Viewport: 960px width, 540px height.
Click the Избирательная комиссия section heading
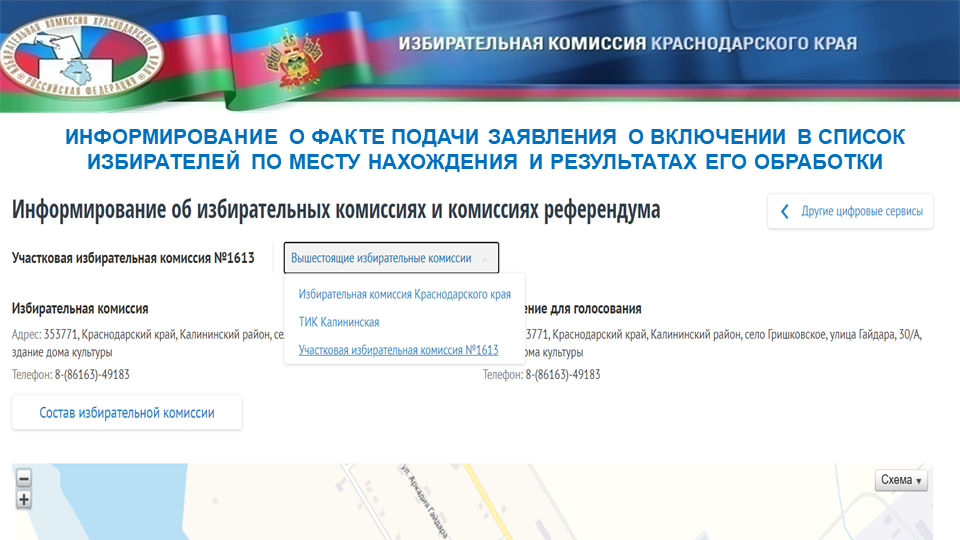[80, 309]
